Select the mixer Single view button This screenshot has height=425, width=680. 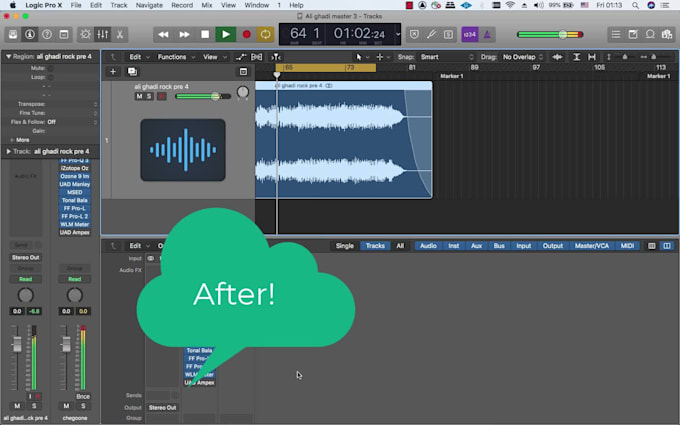click(x=345, y=246)
